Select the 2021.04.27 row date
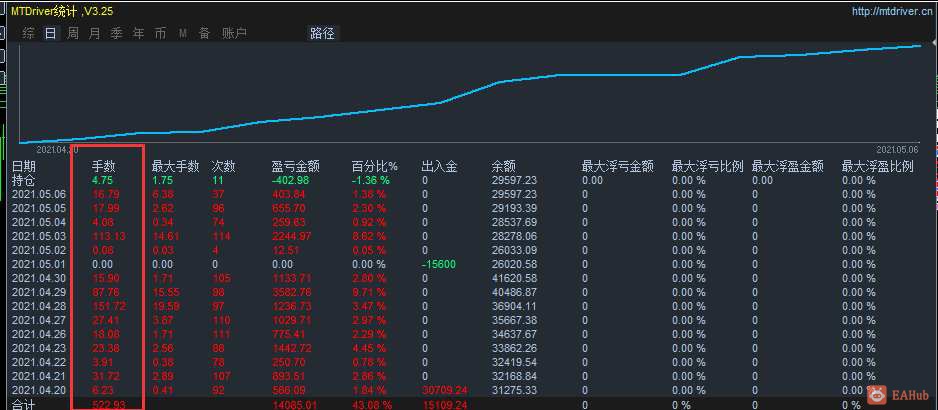The image size is (938, 410). point(39,320)
